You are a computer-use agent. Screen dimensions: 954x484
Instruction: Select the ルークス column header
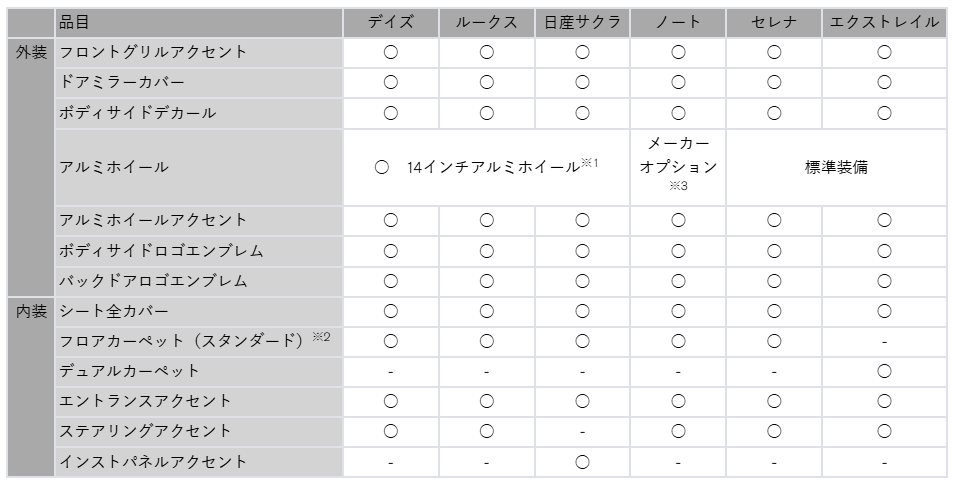click(486, 21)
